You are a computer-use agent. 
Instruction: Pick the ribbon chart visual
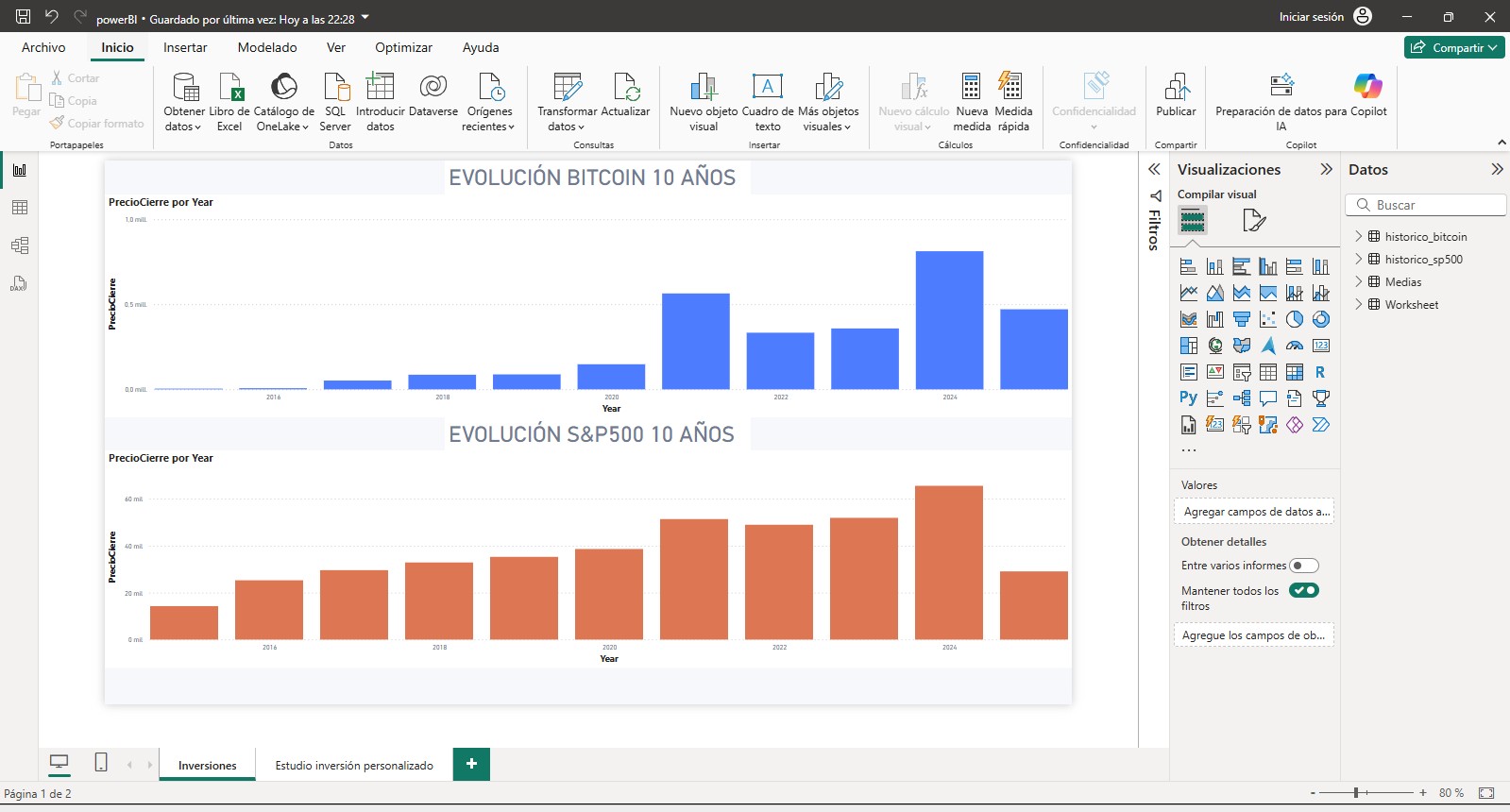coord(1189,319)
